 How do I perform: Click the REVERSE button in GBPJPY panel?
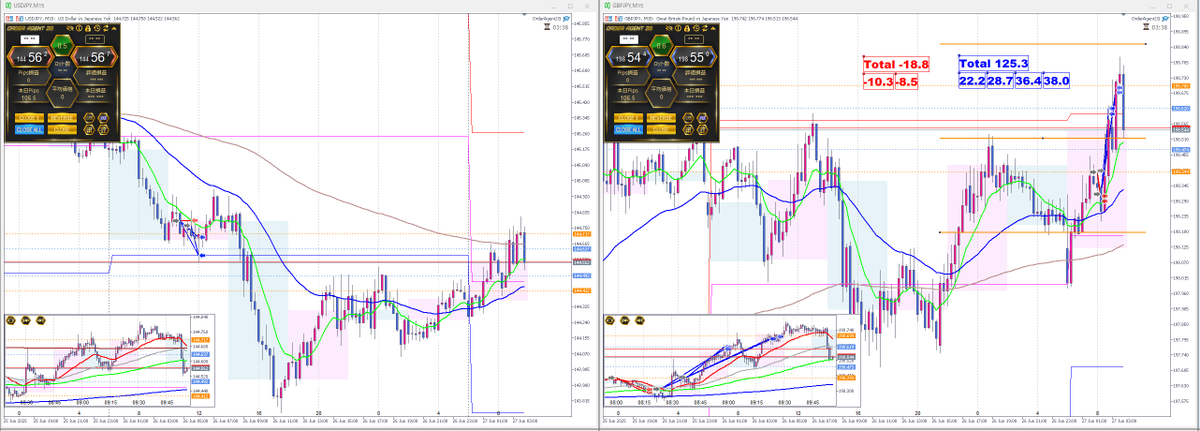click(661, 118)
